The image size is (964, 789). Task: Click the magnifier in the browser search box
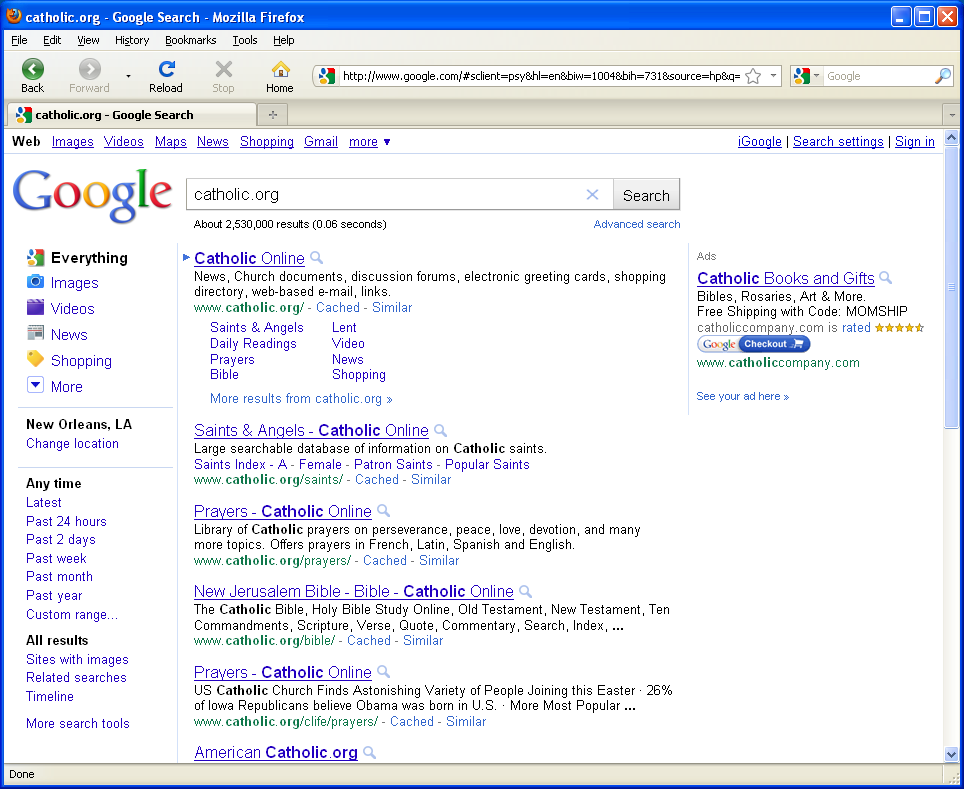pos(942,76)
